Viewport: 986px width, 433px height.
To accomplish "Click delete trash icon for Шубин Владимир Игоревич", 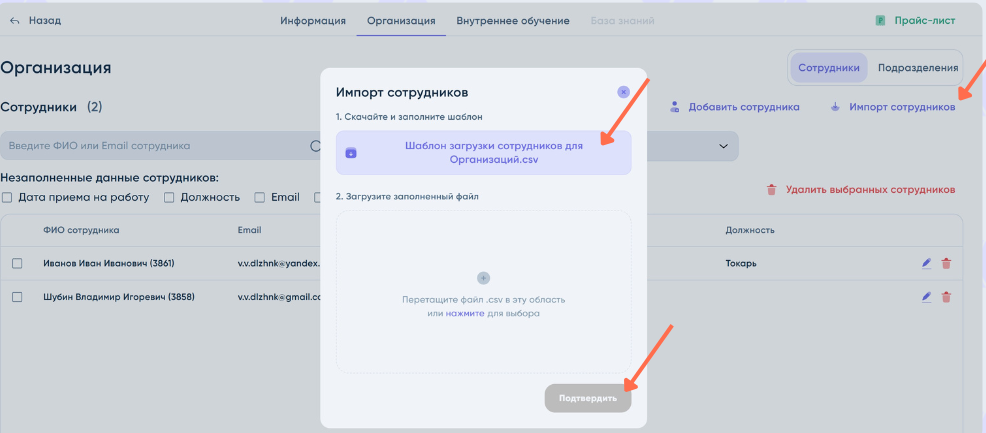I will point(946,297).
